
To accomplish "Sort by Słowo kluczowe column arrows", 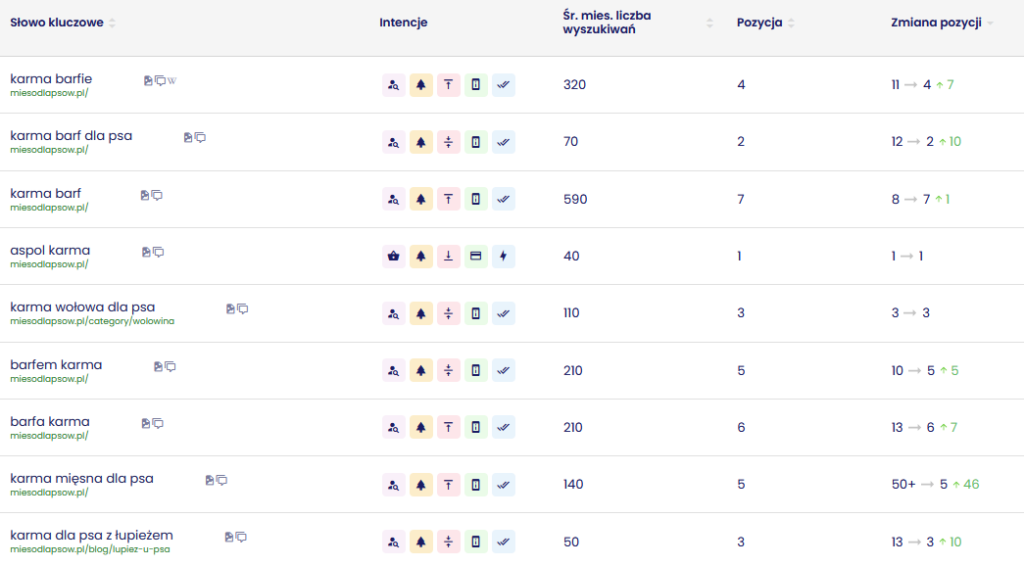I will click(112, 23).
